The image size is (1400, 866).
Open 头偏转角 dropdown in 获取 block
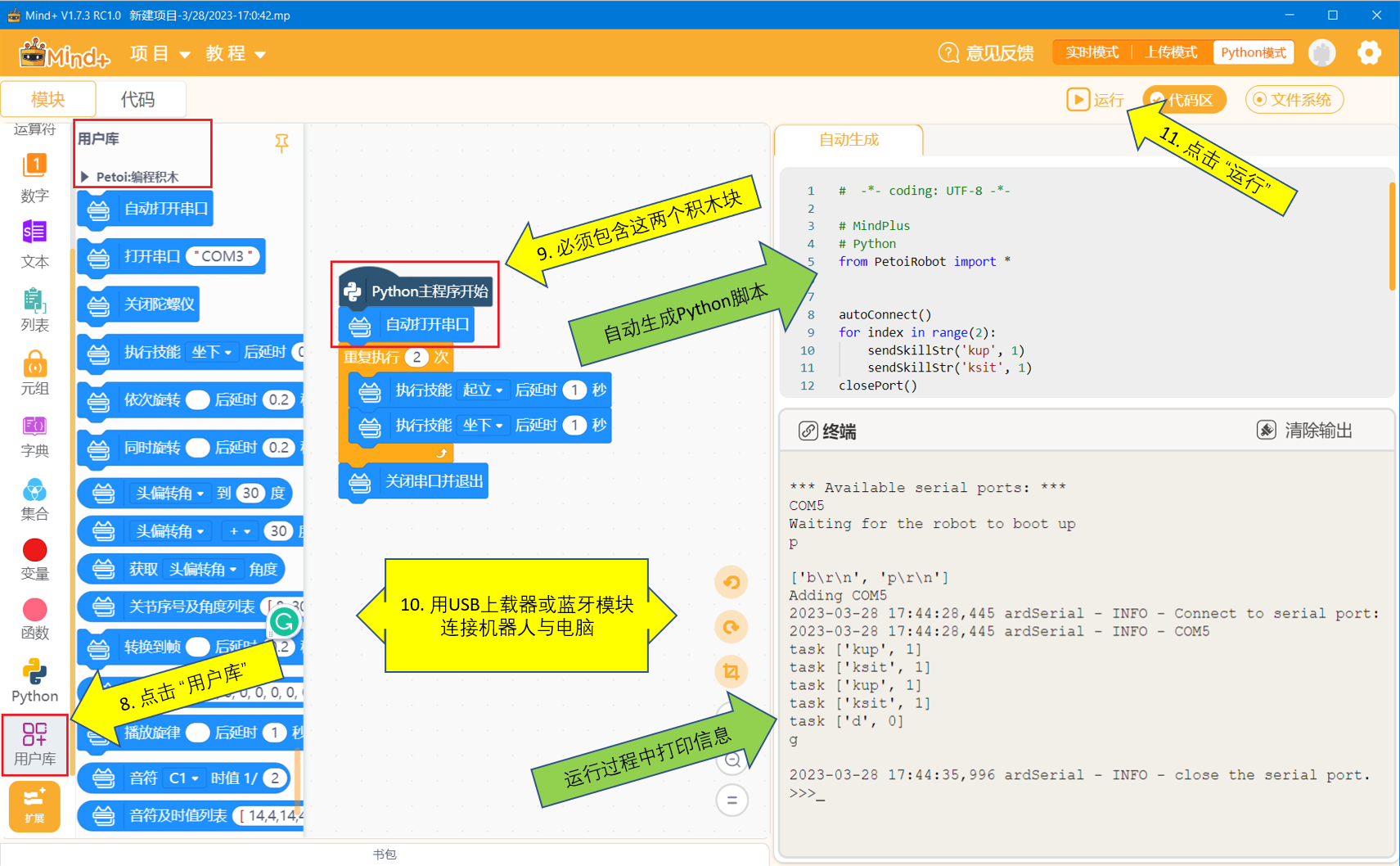(x=203, y=570)
